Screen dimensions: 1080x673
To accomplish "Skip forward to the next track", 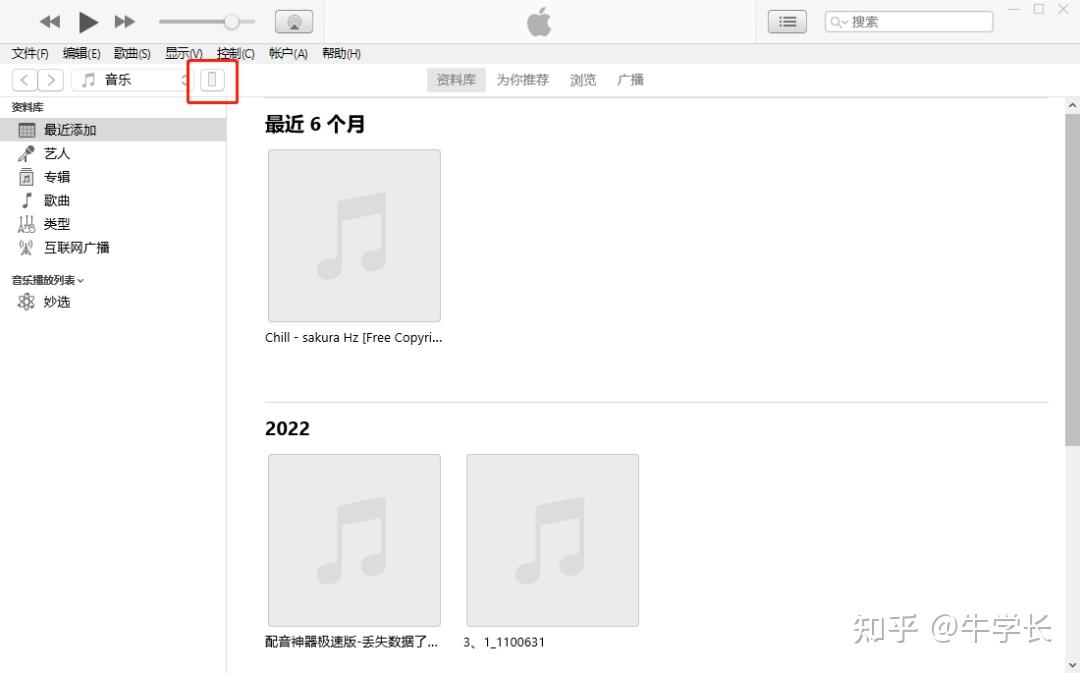I will [x=125, y=22].
